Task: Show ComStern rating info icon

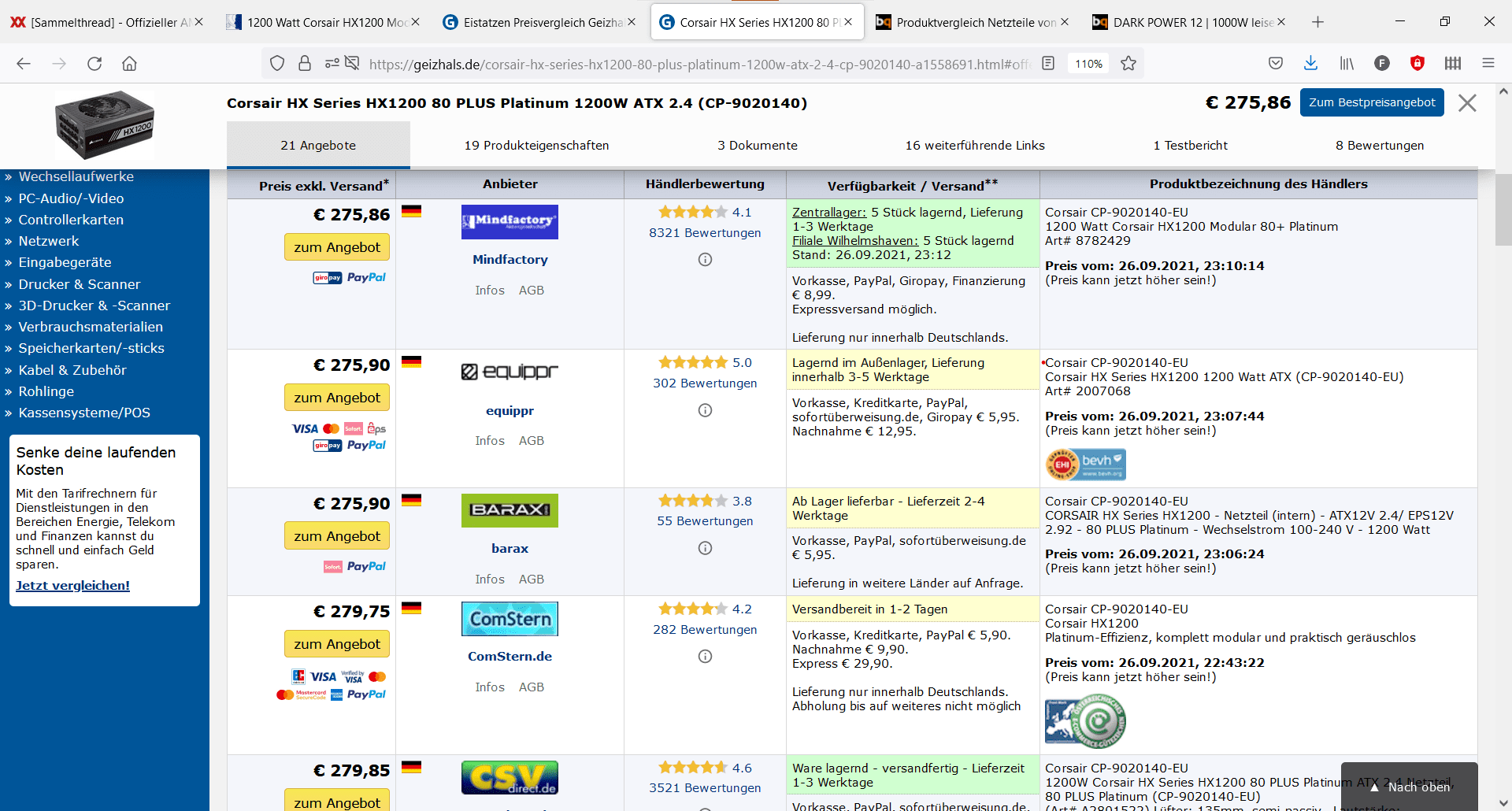Action: pyautogui.click(x=705, y=657)
